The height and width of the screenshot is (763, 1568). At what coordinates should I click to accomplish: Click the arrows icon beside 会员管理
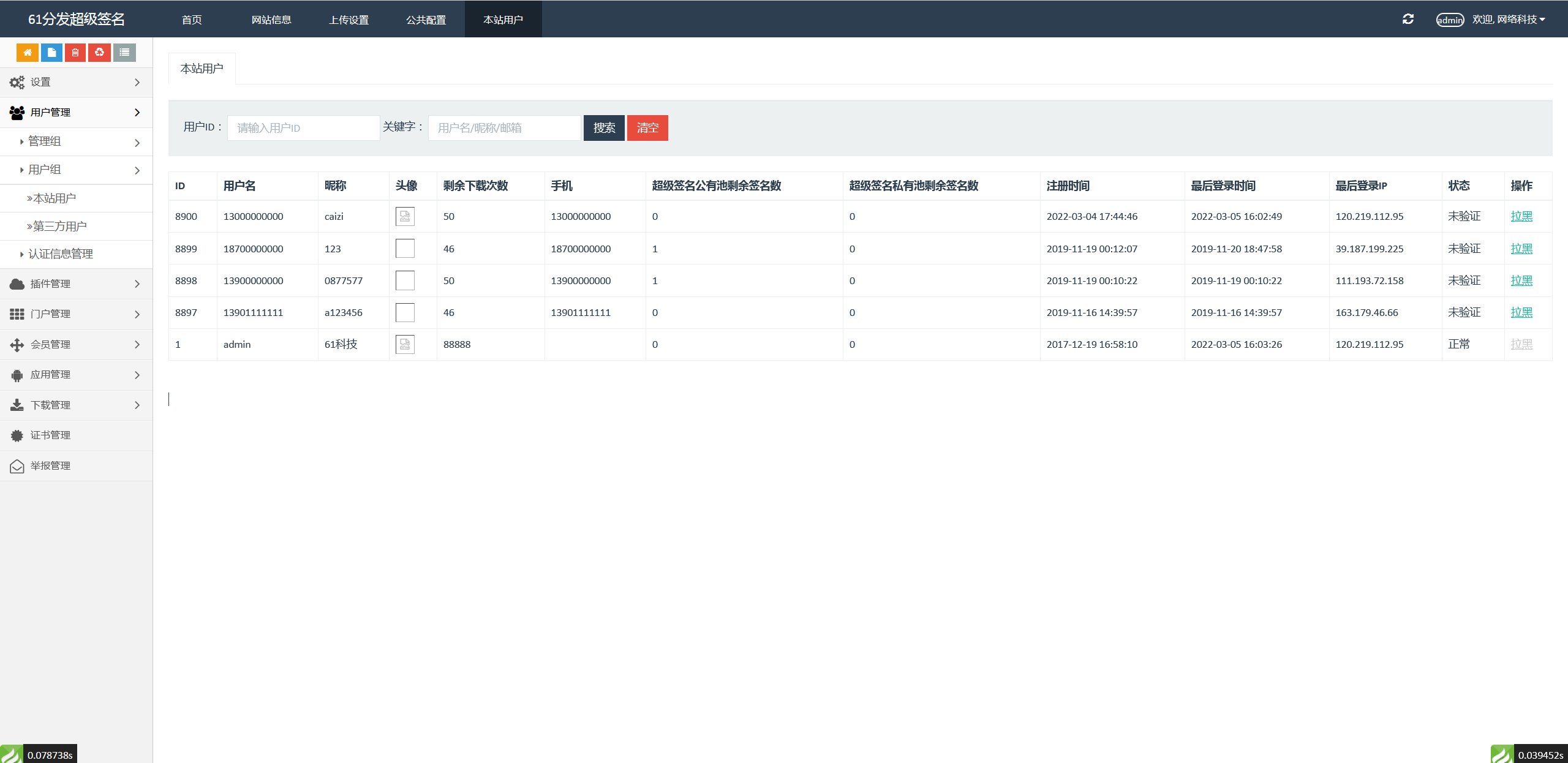(17, 345)
